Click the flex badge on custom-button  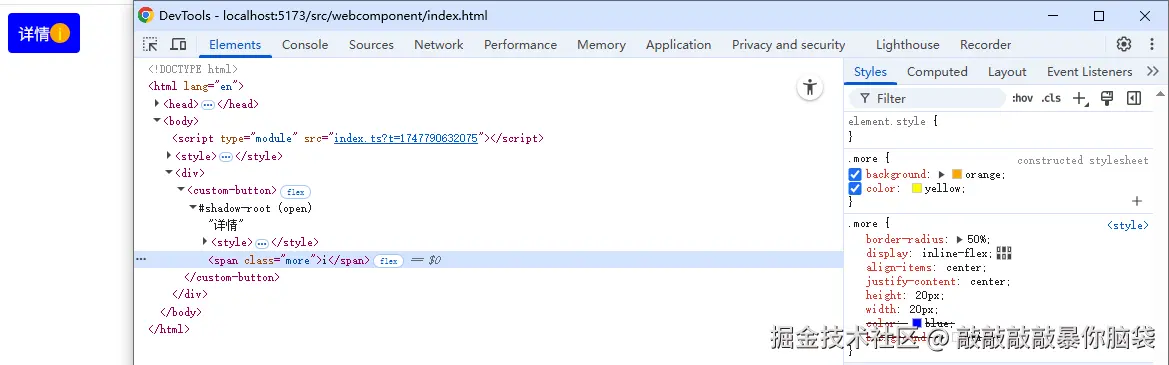[x=296, y=191]
